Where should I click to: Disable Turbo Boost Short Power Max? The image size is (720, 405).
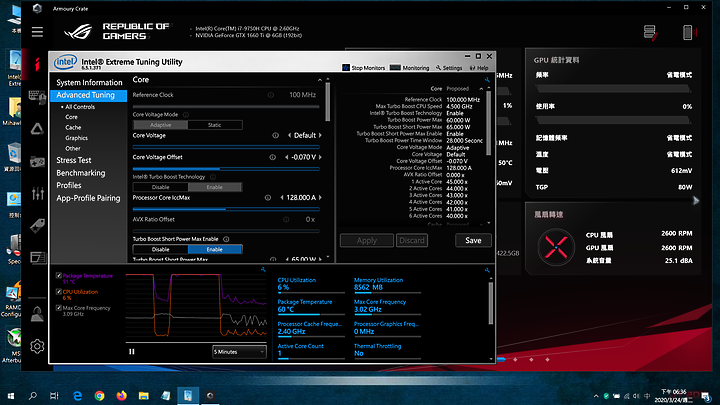(160, 249)
